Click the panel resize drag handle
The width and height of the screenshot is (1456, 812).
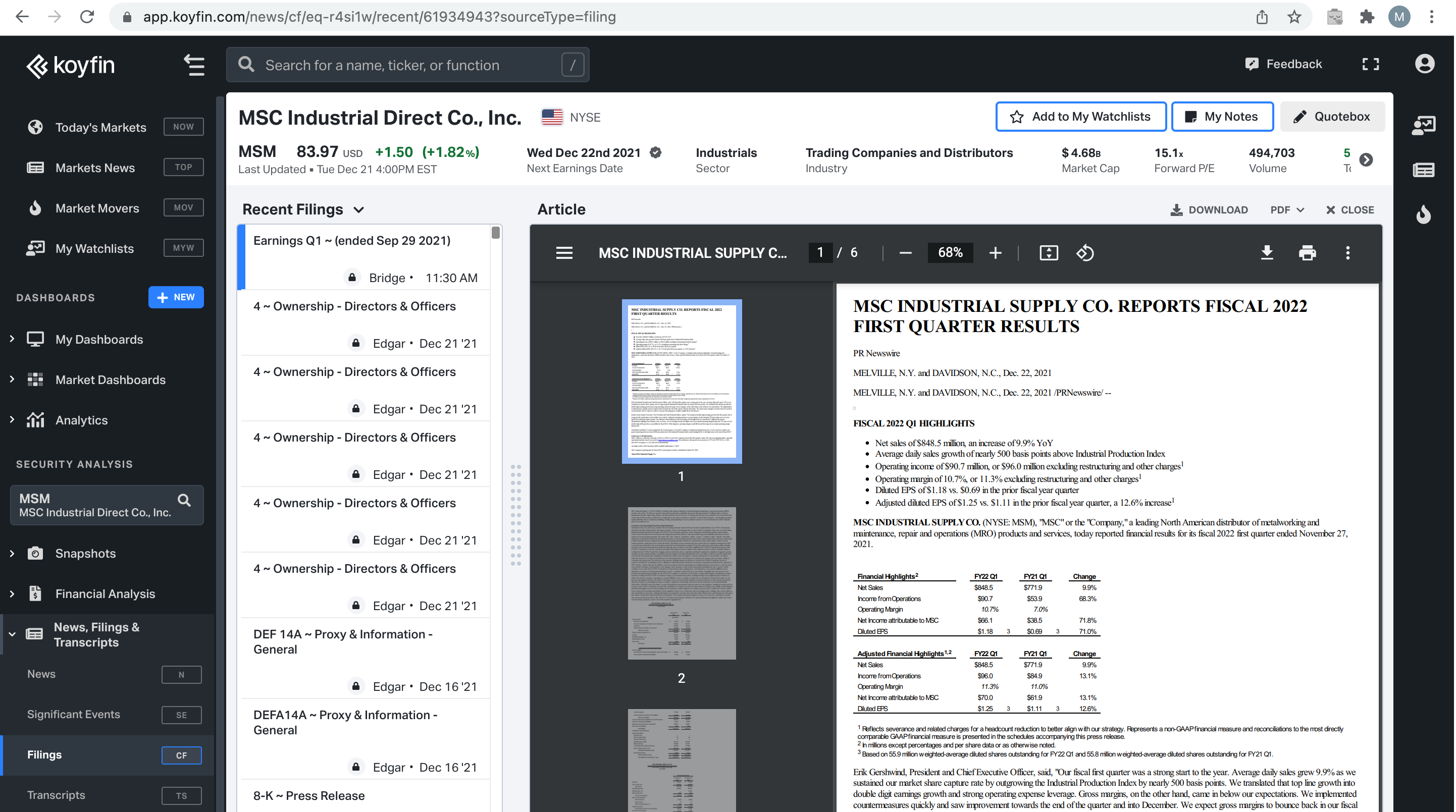pos(515,515)
